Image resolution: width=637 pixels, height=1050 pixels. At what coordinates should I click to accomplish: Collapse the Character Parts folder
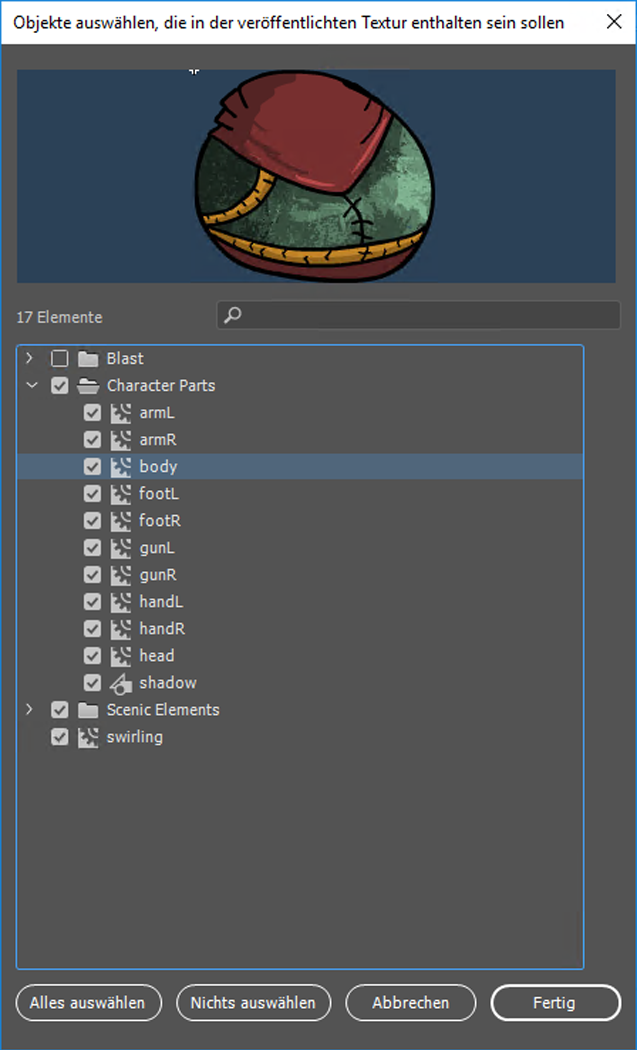(31, 386)
